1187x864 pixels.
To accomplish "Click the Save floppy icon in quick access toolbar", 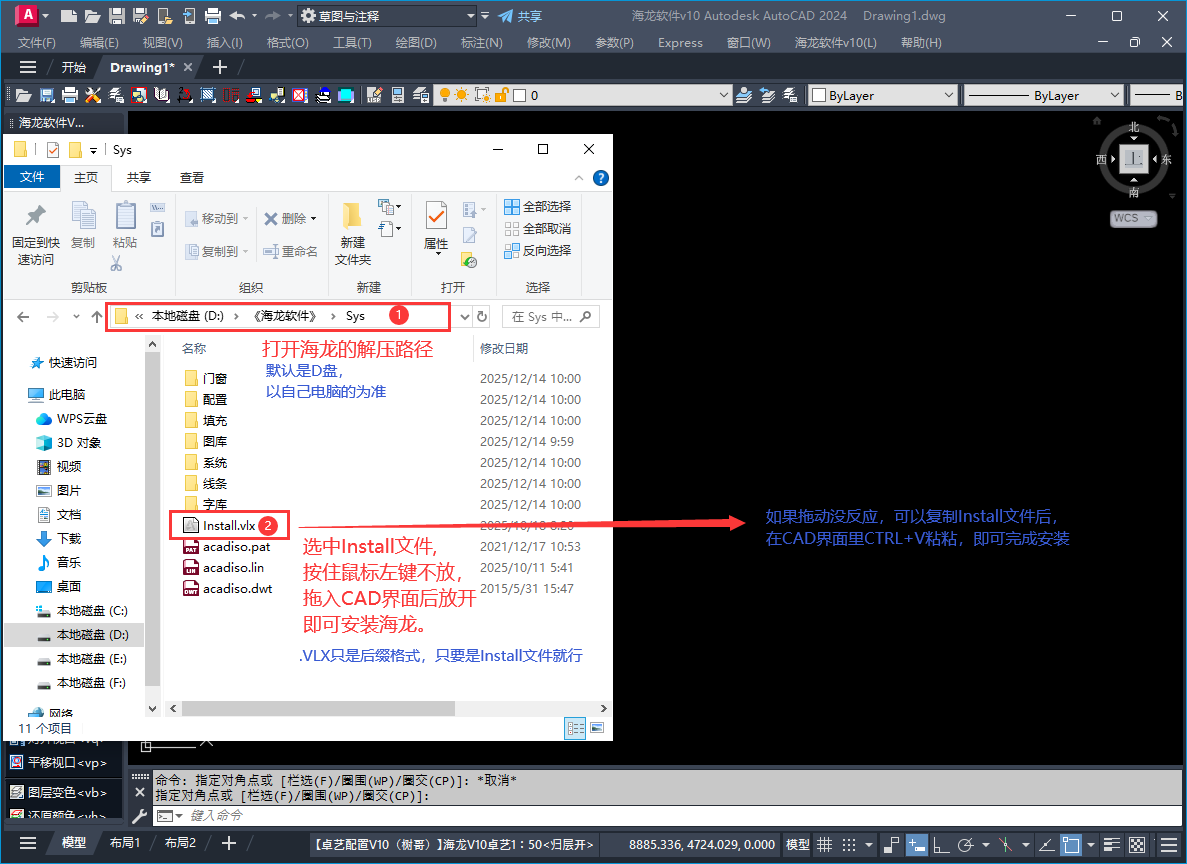I will point(117,16).
